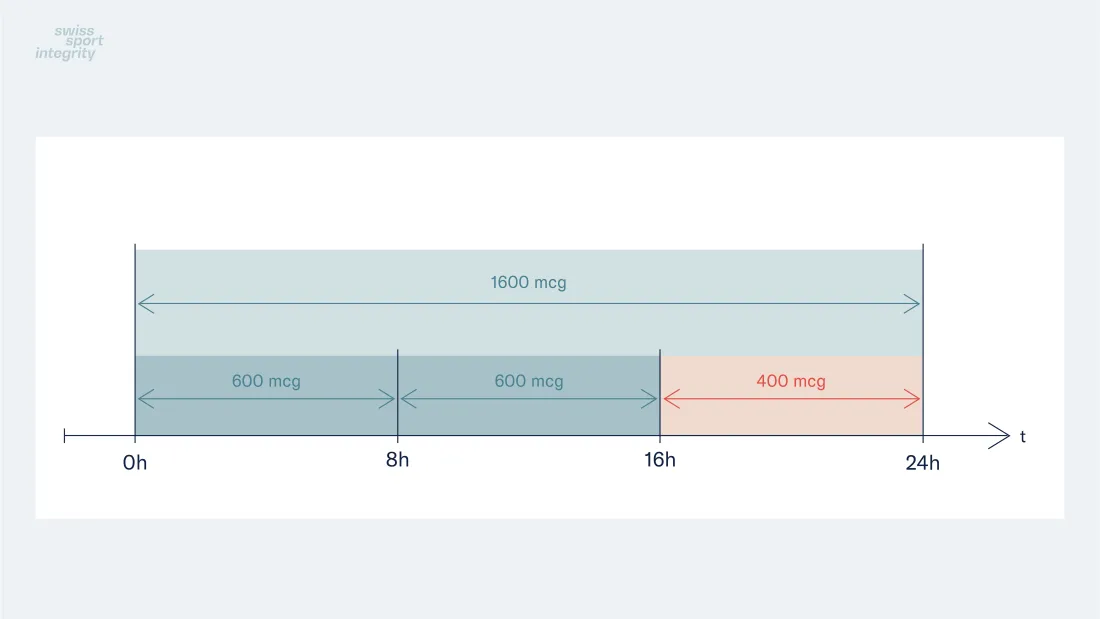The image size is (1100, 619).
Task: Click the start tick of the time axis
Action: (65, 436)
